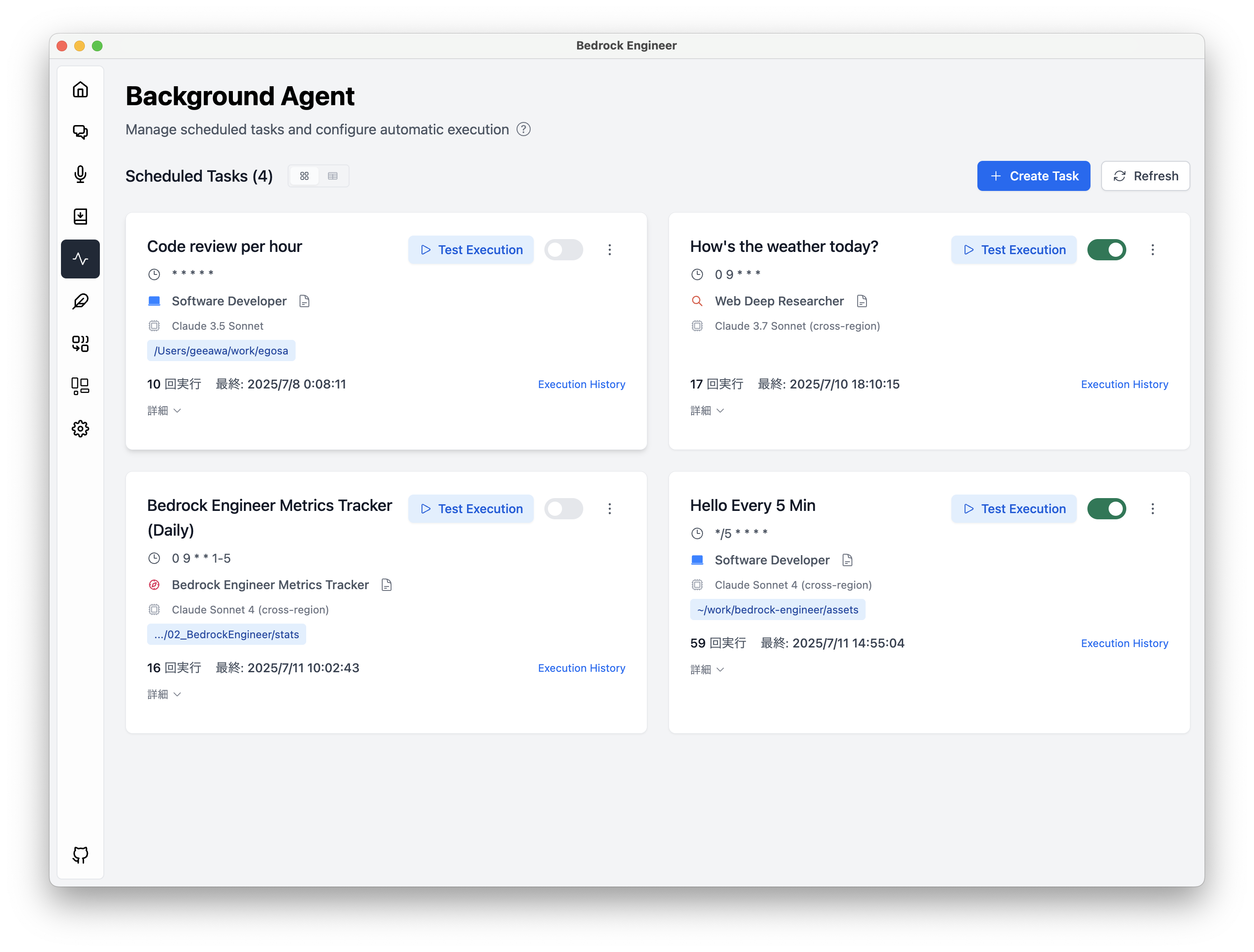Click the Create Task button
This screenshot has width=1254, height=952.
(1033, 176)
